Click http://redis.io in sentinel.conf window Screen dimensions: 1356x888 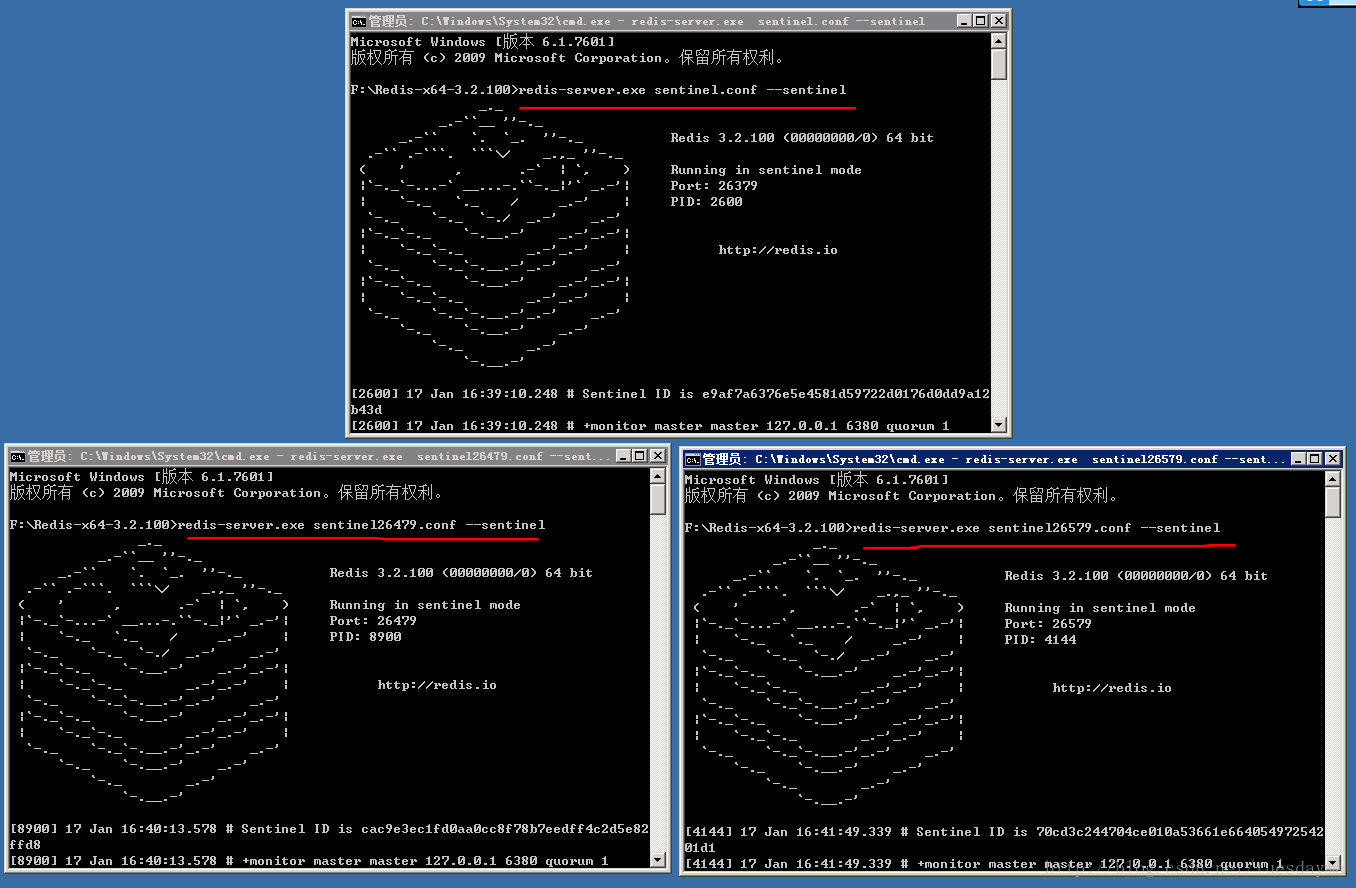click(x=778, y=250)
